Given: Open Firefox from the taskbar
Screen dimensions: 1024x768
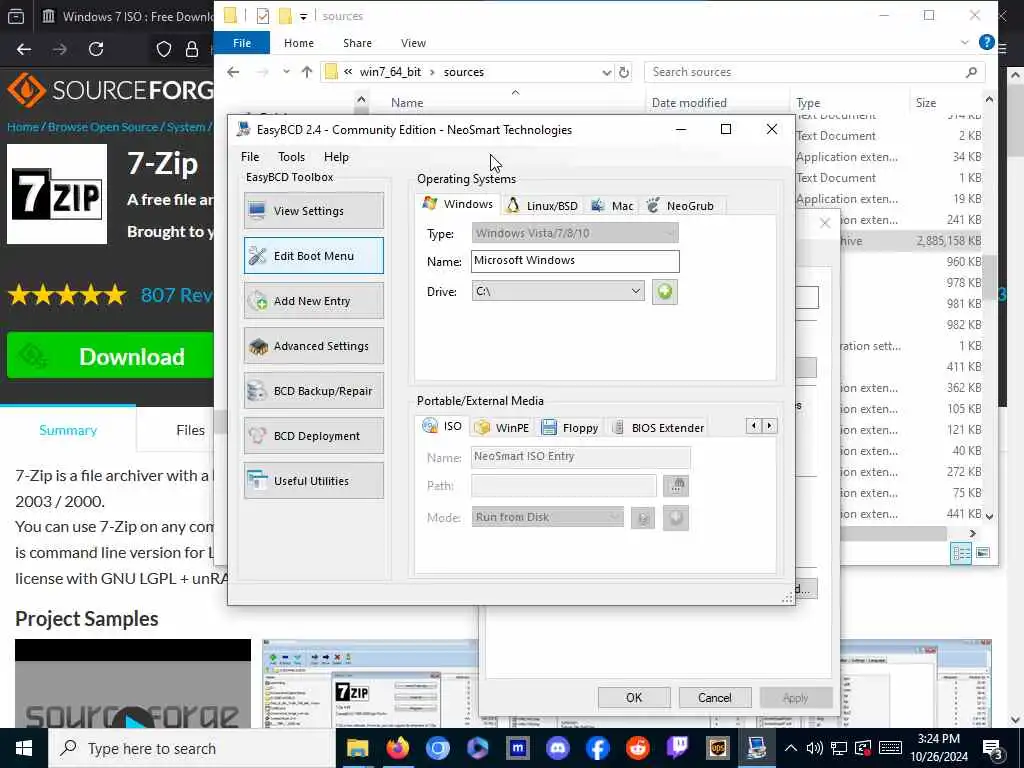Looking at the screenshot, I should [397, 748].
